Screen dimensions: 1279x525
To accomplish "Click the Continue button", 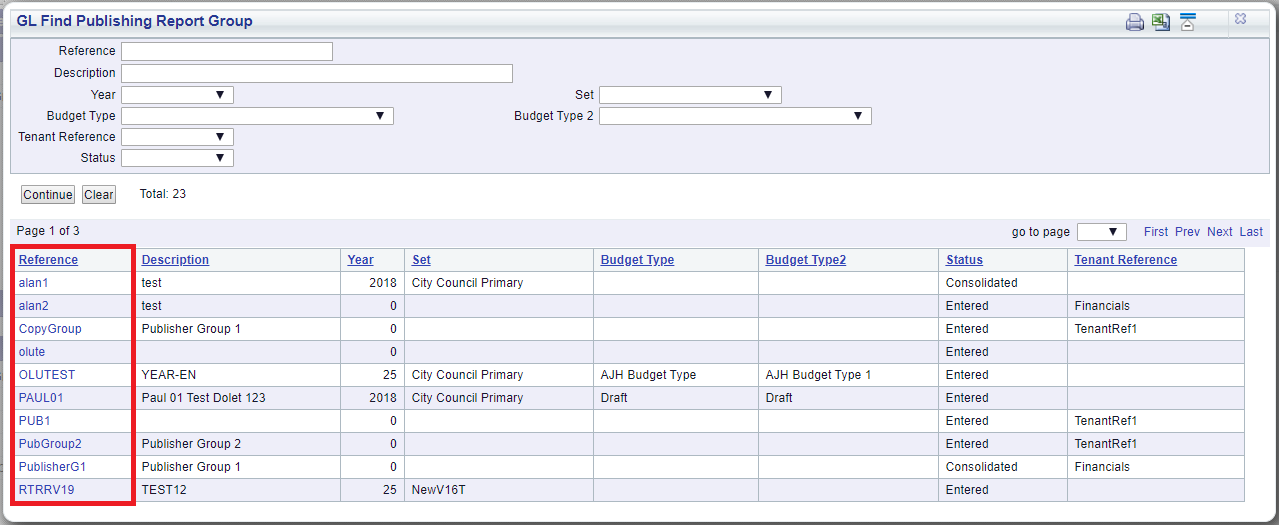I will click(48, 195).
